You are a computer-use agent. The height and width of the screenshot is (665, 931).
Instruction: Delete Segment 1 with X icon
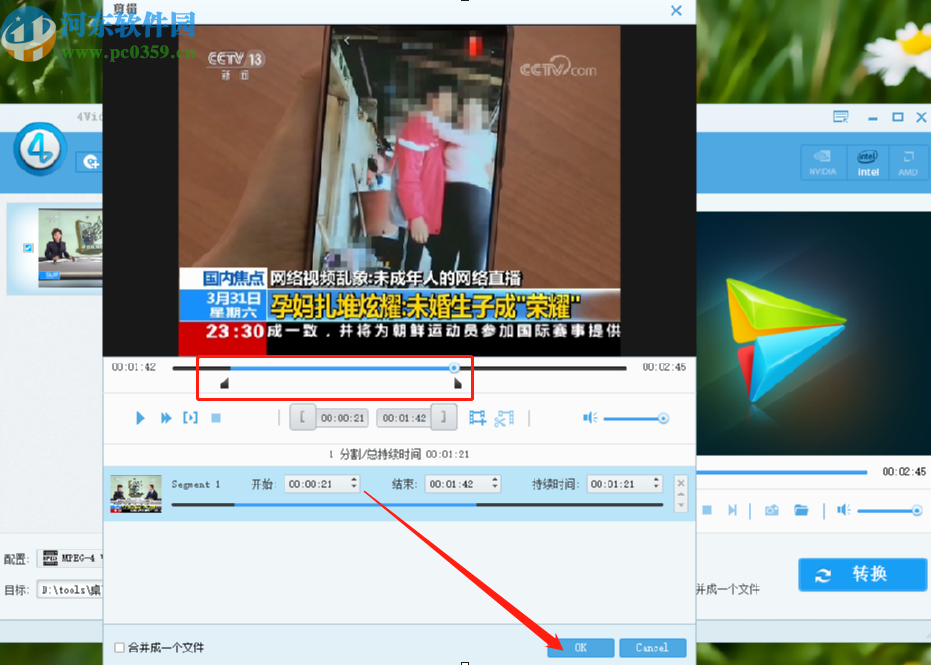point(681,482)
